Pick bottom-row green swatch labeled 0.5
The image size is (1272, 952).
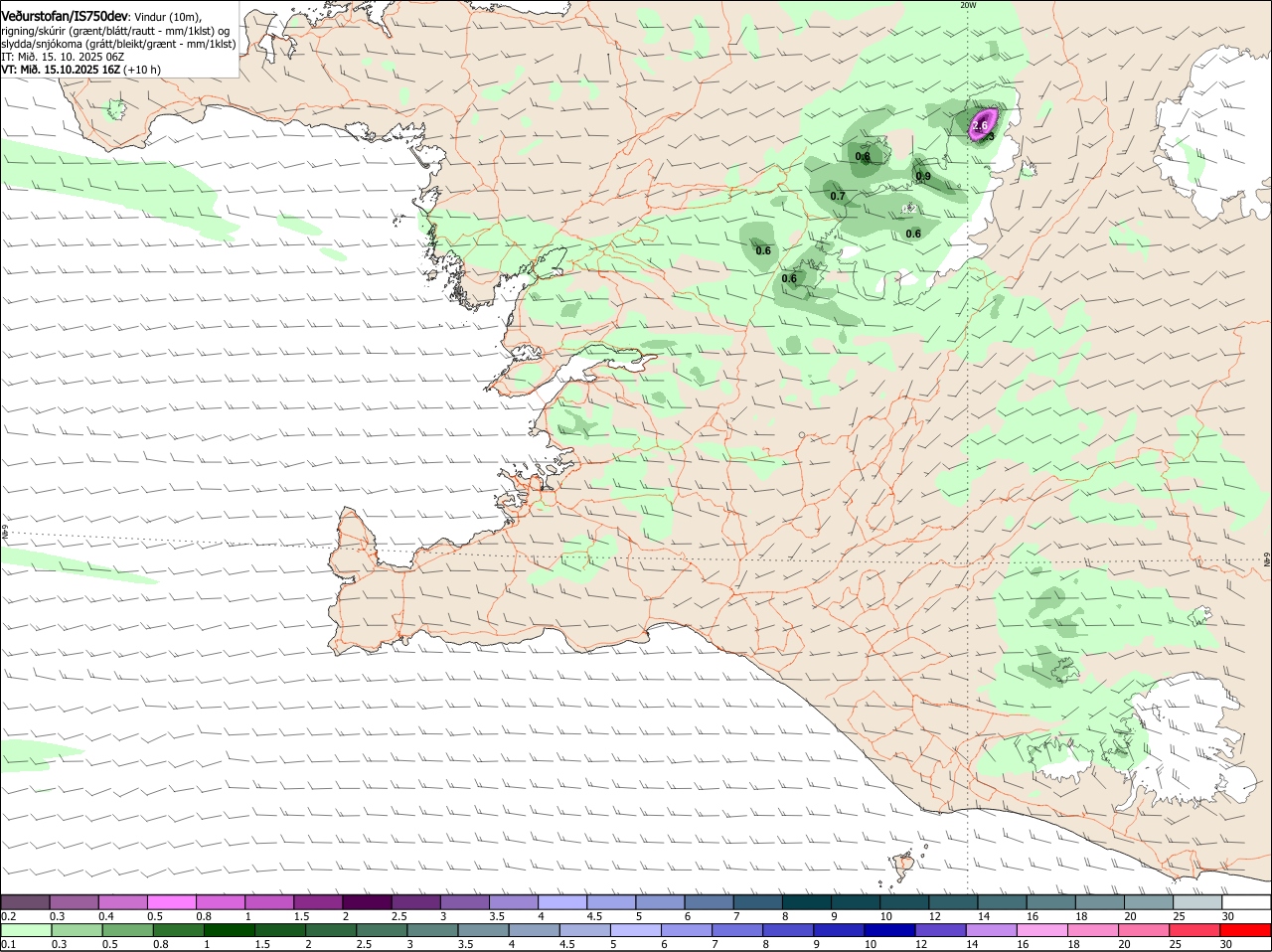pyautogui.click(x=128, y=929)
